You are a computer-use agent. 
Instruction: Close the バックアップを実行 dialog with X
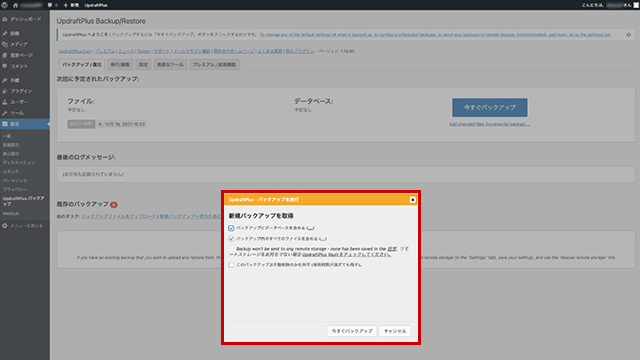click(412, 200)
